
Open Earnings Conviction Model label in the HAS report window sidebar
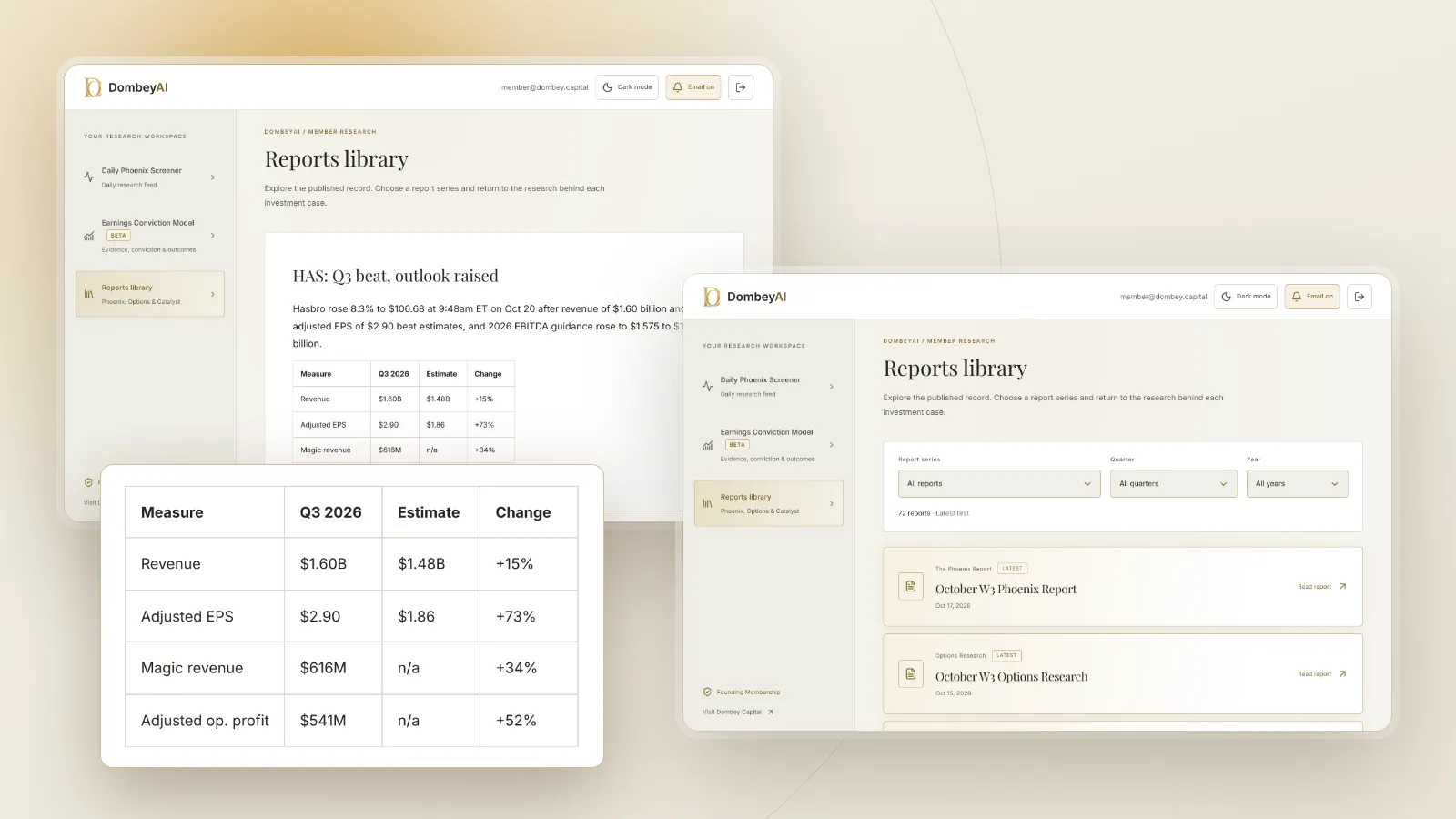coord(147,223)
